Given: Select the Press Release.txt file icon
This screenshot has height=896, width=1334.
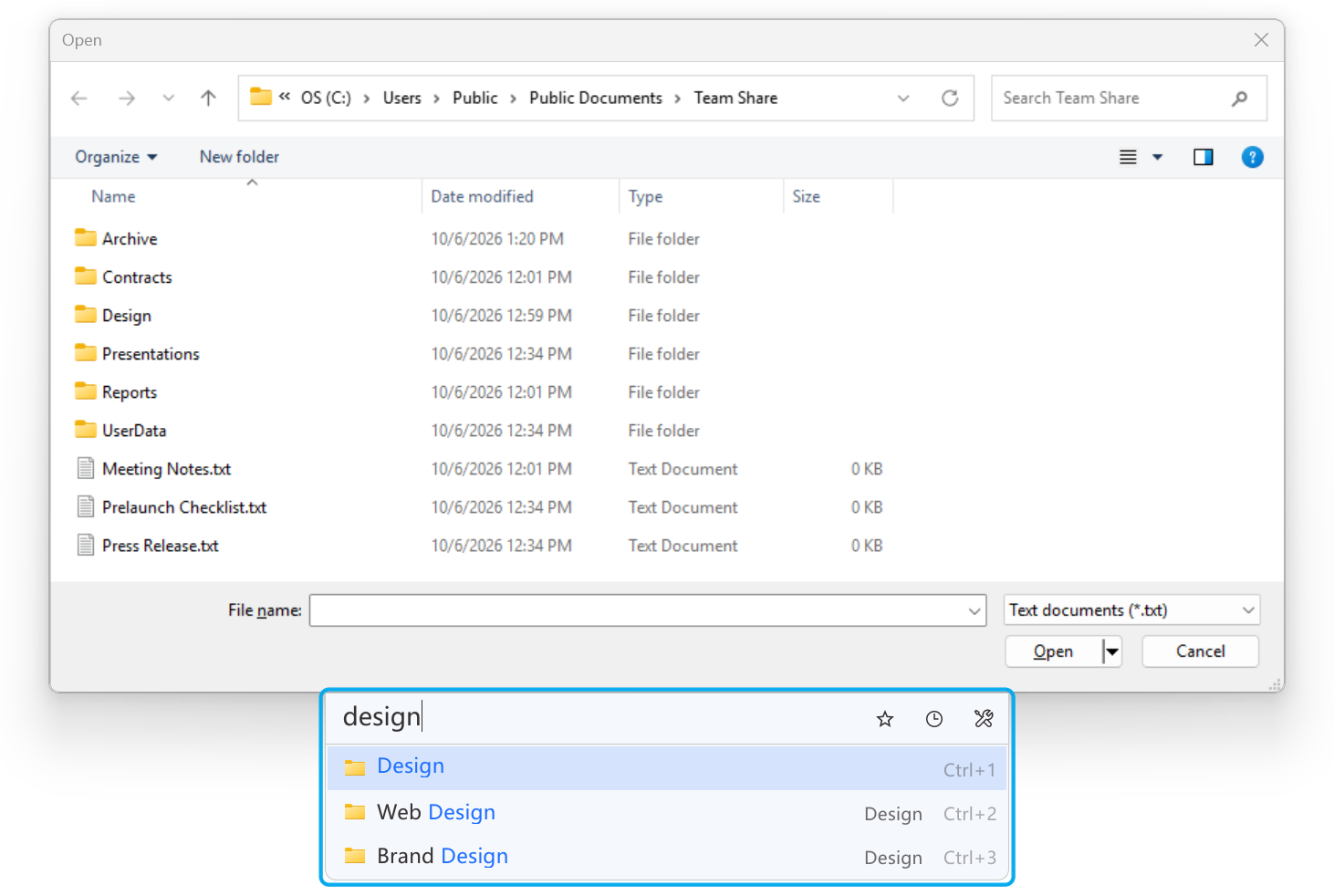Looking at the screenshot, I should (86, 545).
